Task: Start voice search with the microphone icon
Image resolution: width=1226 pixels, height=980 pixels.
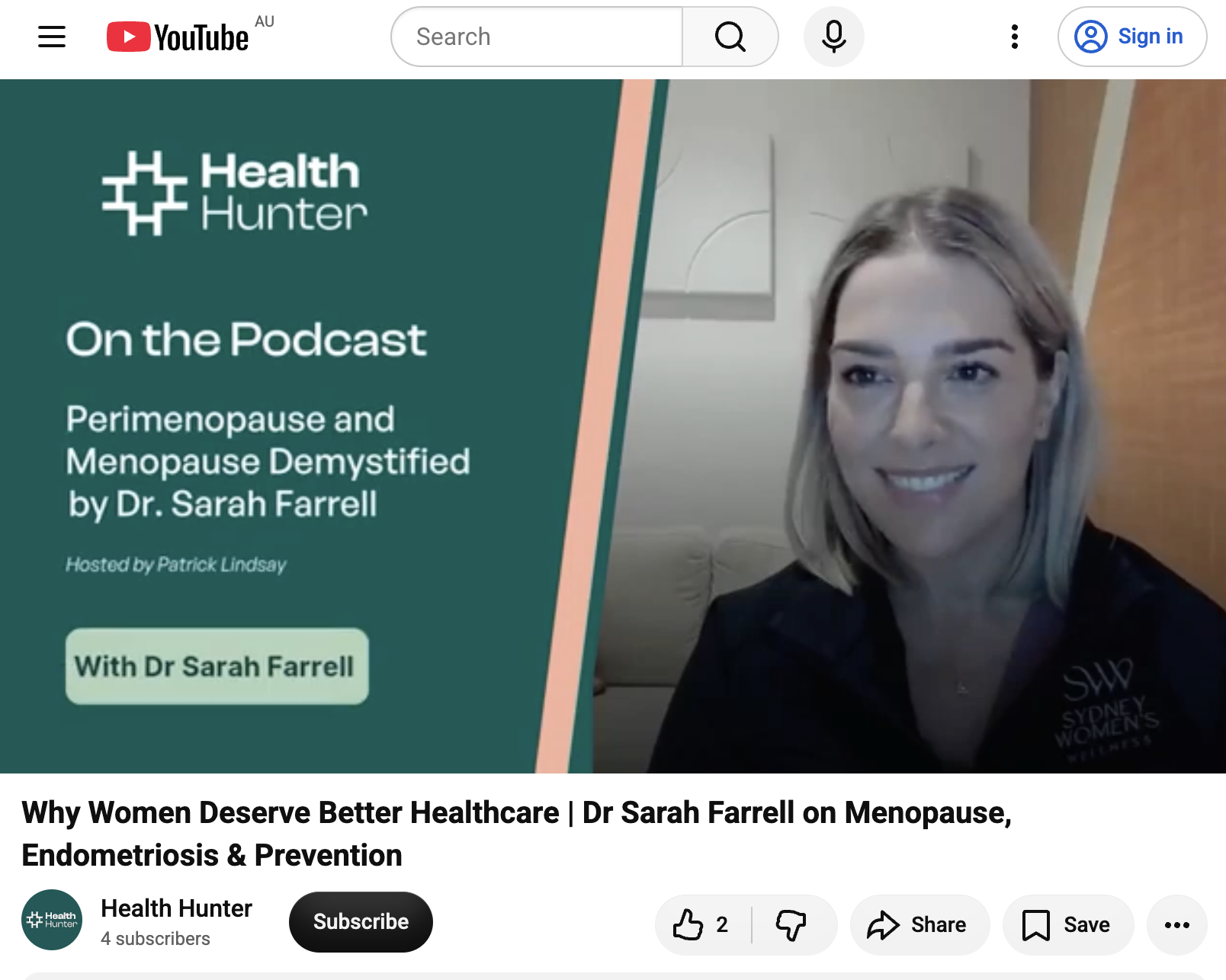Action: tap(834, 37)
